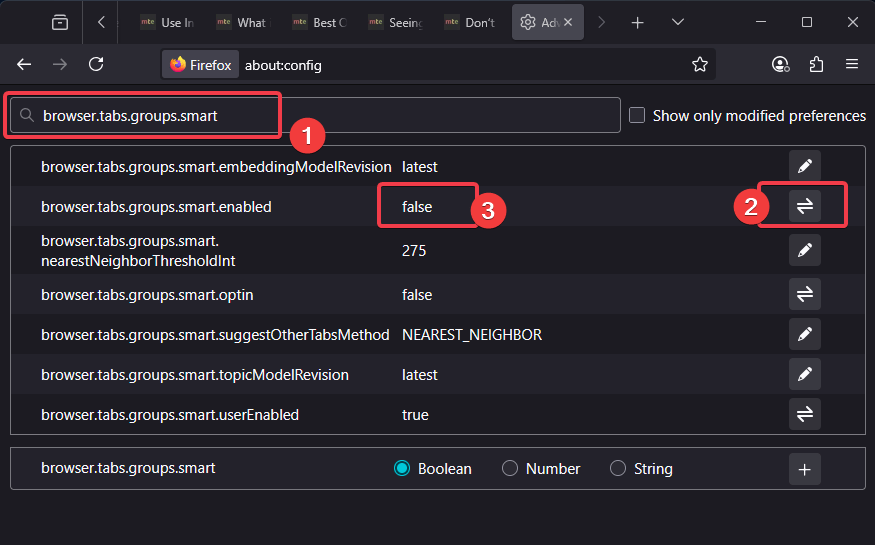This screenshot has height=545, width=875.
Task: Open a new tab
Action: [638, 22]
